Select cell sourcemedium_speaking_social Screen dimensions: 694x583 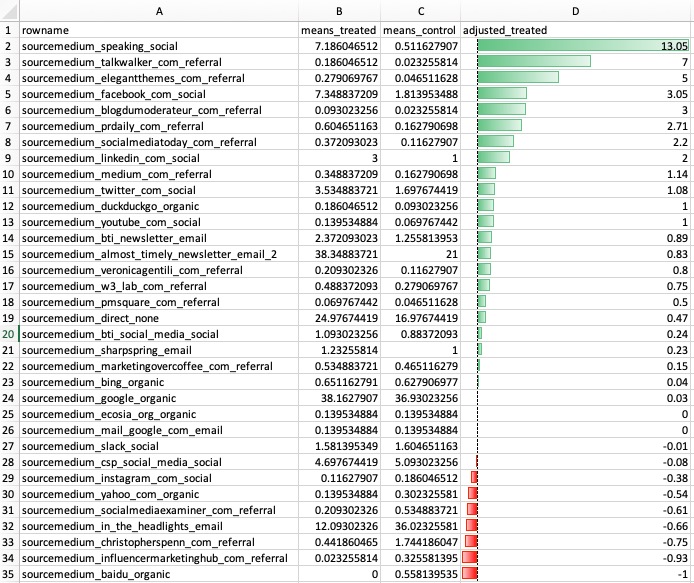tap(159, 46)
